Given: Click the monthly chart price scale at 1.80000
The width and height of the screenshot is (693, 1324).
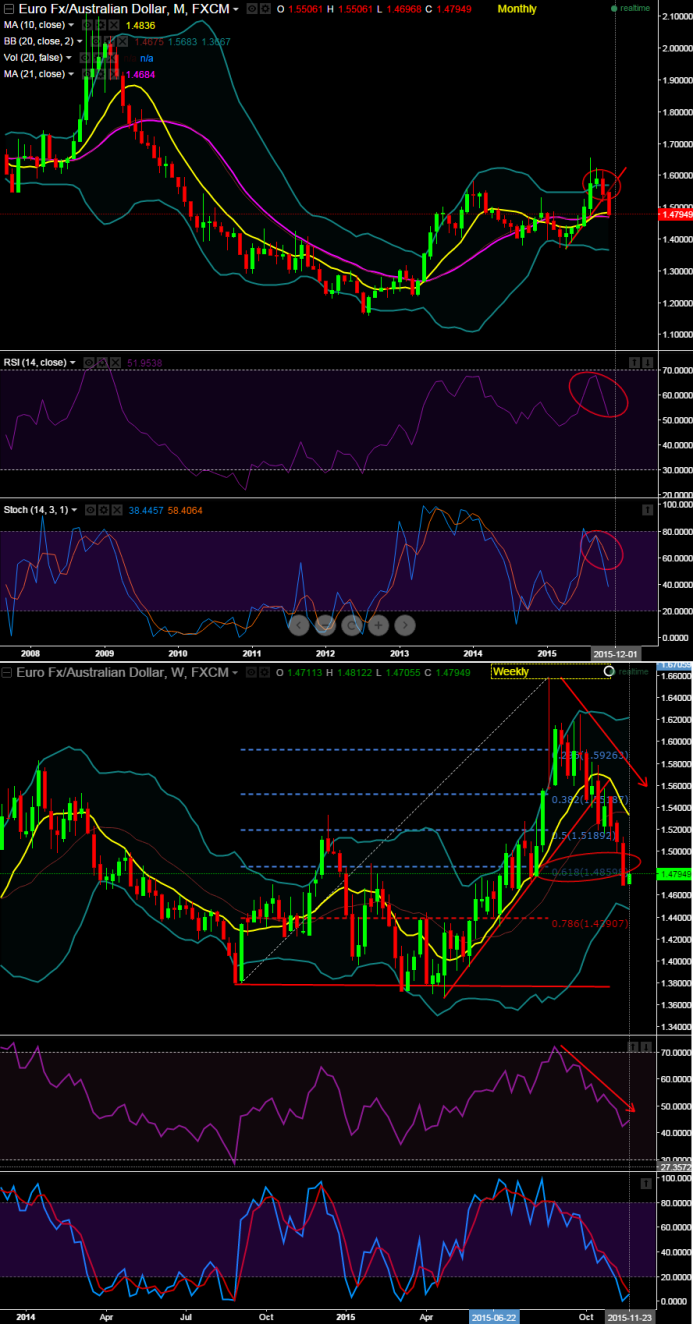Looking at the screenshot, I should coord(660,111).
